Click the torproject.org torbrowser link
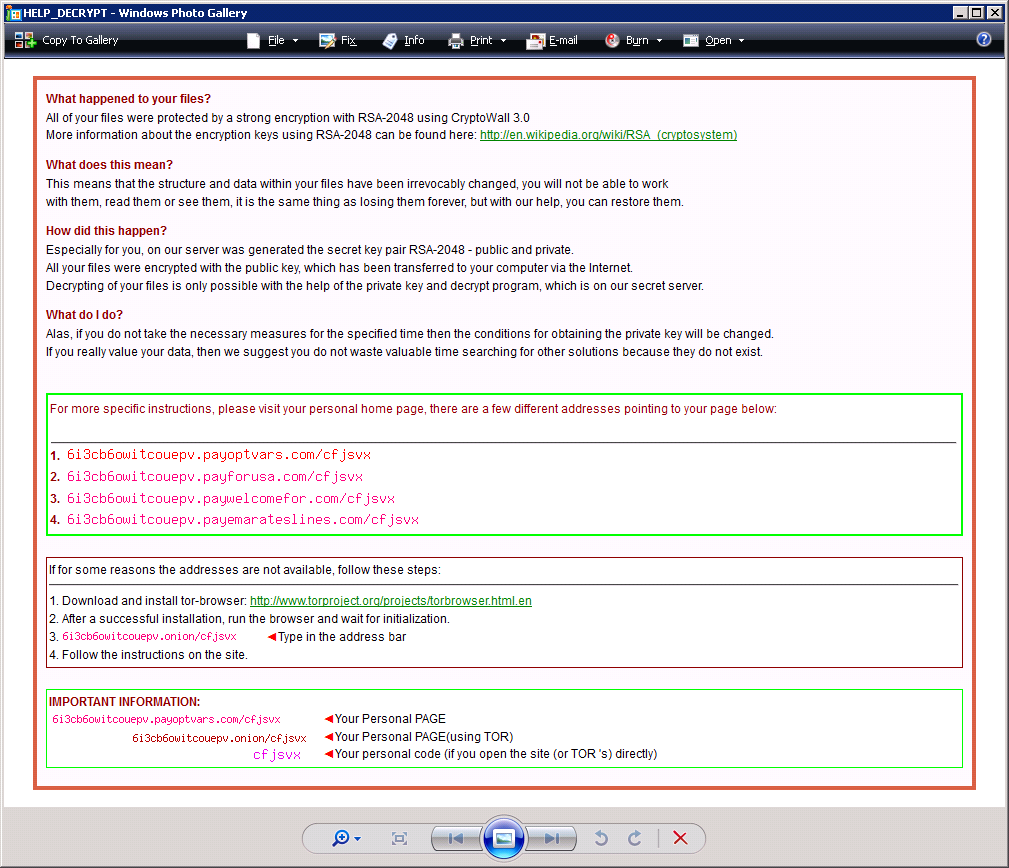Image resolution: width=1009 pixels, height=868 pixels. (391, 600)
